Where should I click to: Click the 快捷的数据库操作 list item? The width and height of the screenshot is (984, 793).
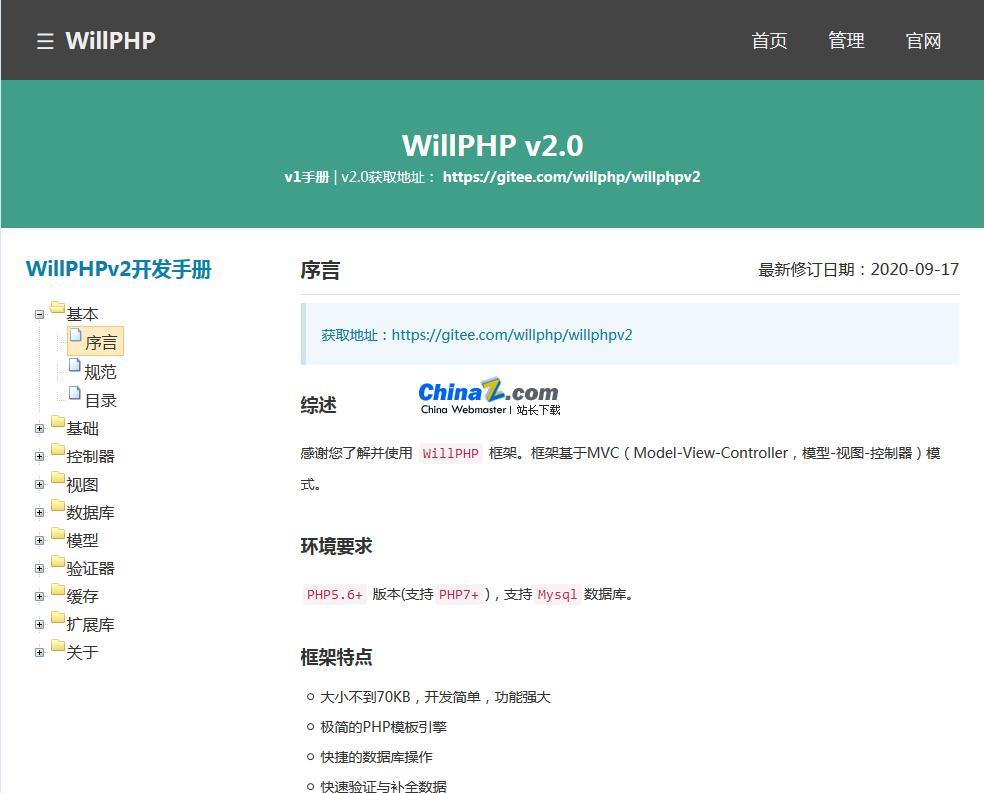pyautogui.click(x=376, y=757)
